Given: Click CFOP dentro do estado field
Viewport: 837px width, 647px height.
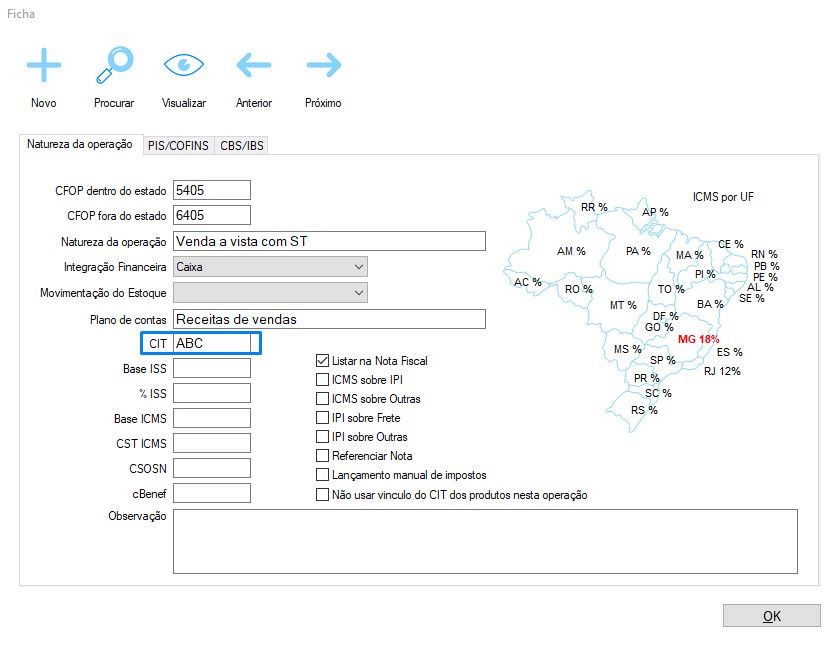Looking at the screenshot, I should (211, 190).
